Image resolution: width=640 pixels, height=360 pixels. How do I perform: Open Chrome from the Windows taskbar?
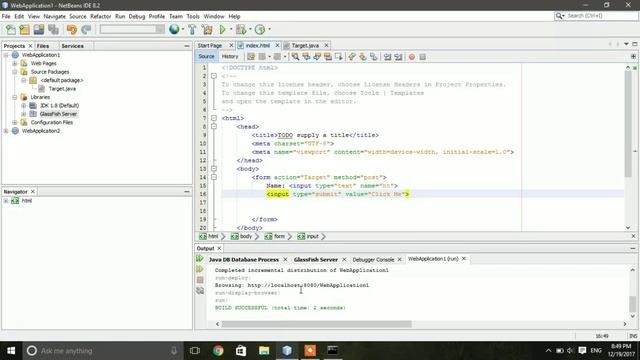click(x=218, y=351)
